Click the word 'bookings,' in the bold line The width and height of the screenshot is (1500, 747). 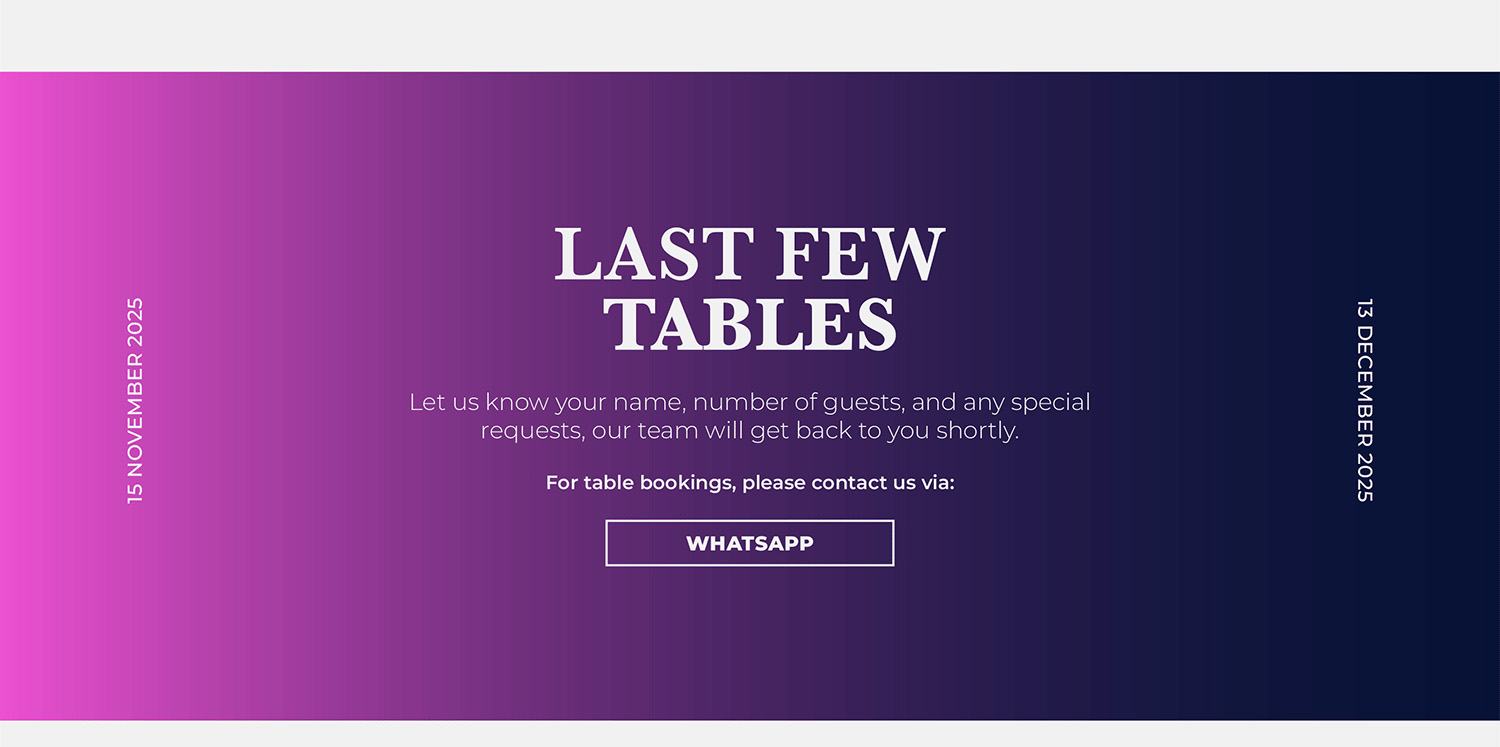(x=688, y=483)
